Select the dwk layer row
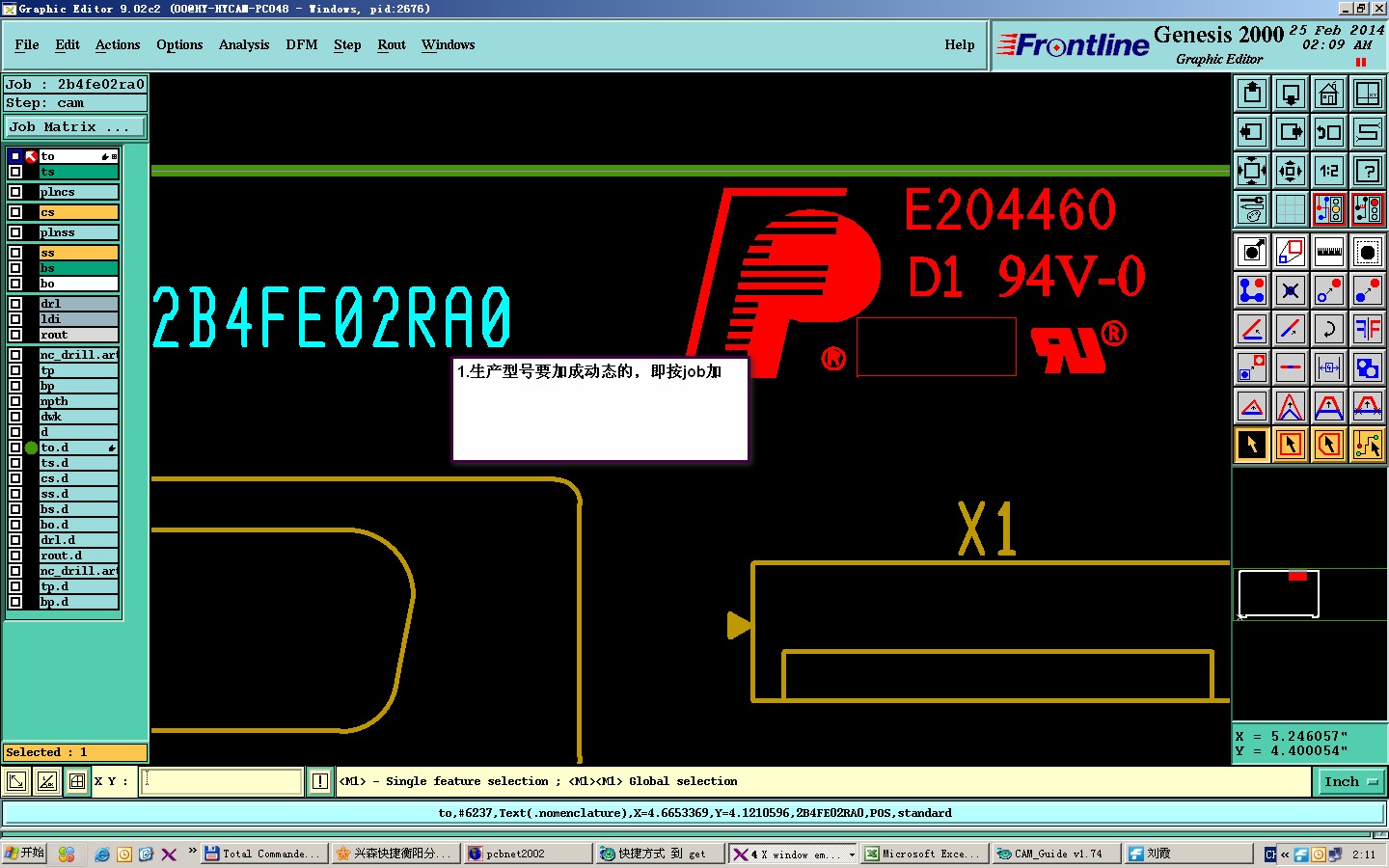This screenshot has height=868, width=1389. (78, 417)
